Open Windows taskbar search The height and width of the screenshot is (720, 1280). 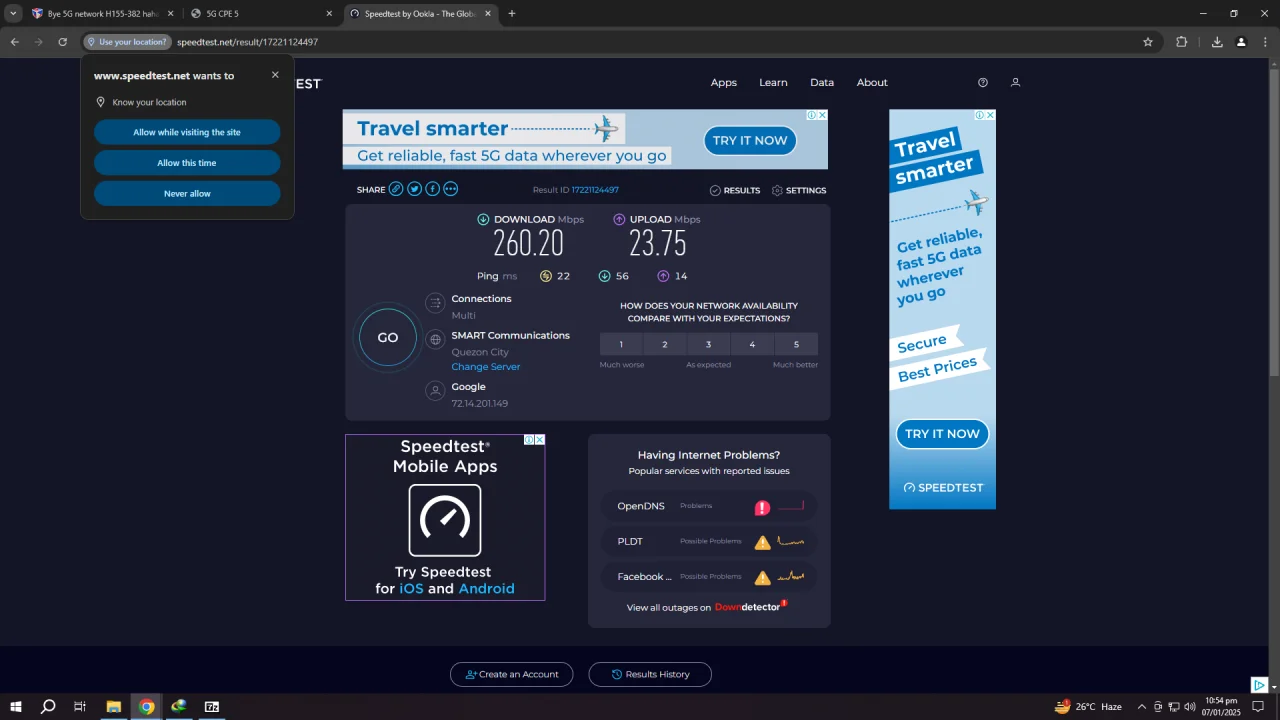click(x=48, y=707)
